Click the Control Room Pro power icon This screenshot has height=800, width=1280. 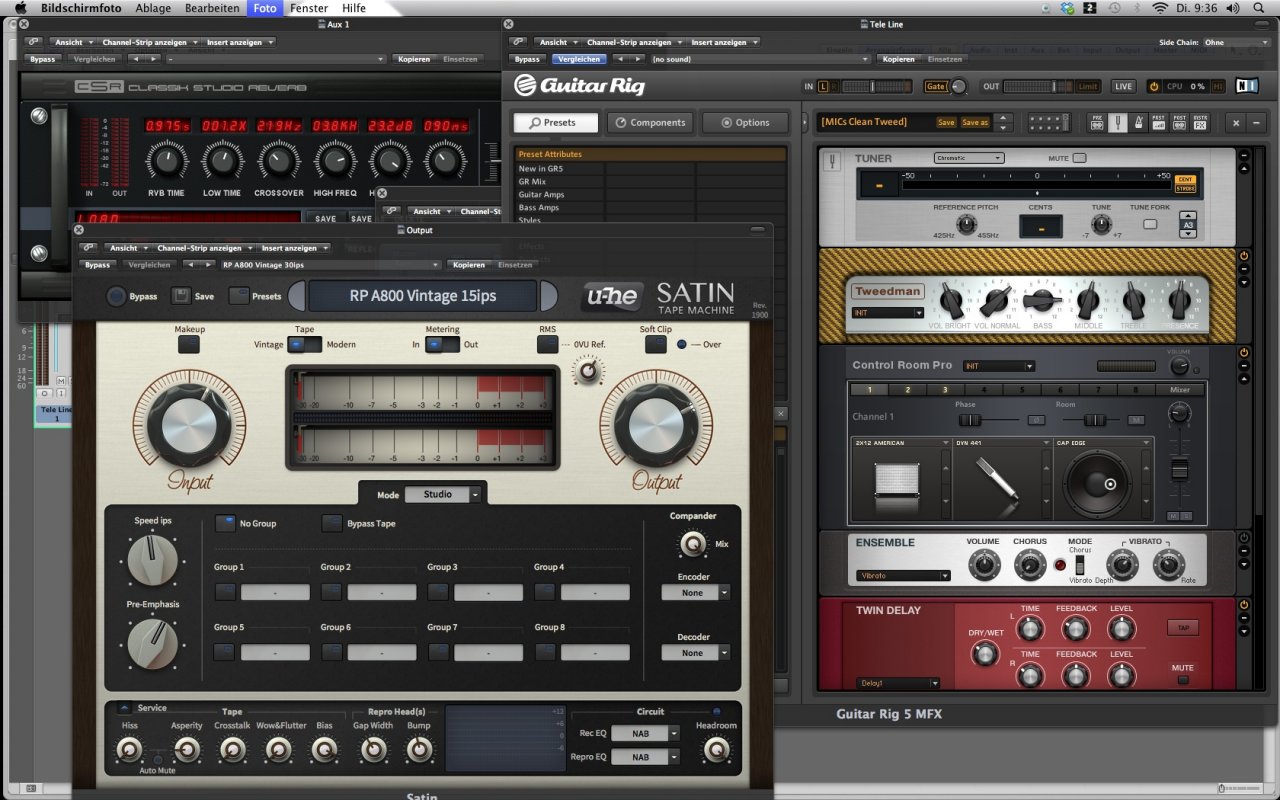(x=1244, y=353)
